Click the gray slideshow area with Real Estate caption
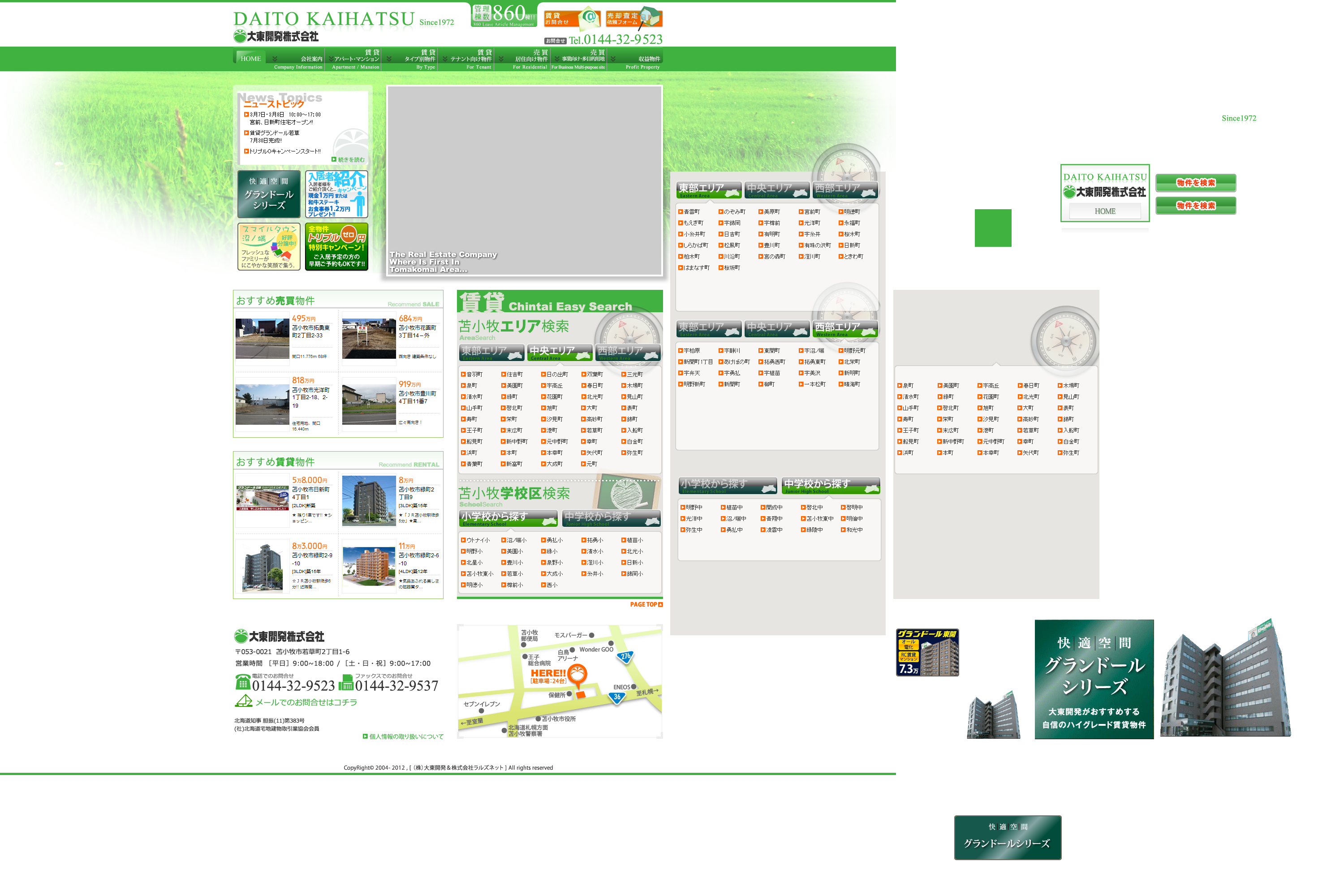Image resolution: width=1344 pixels, height=896 pixels. (525, 181)
